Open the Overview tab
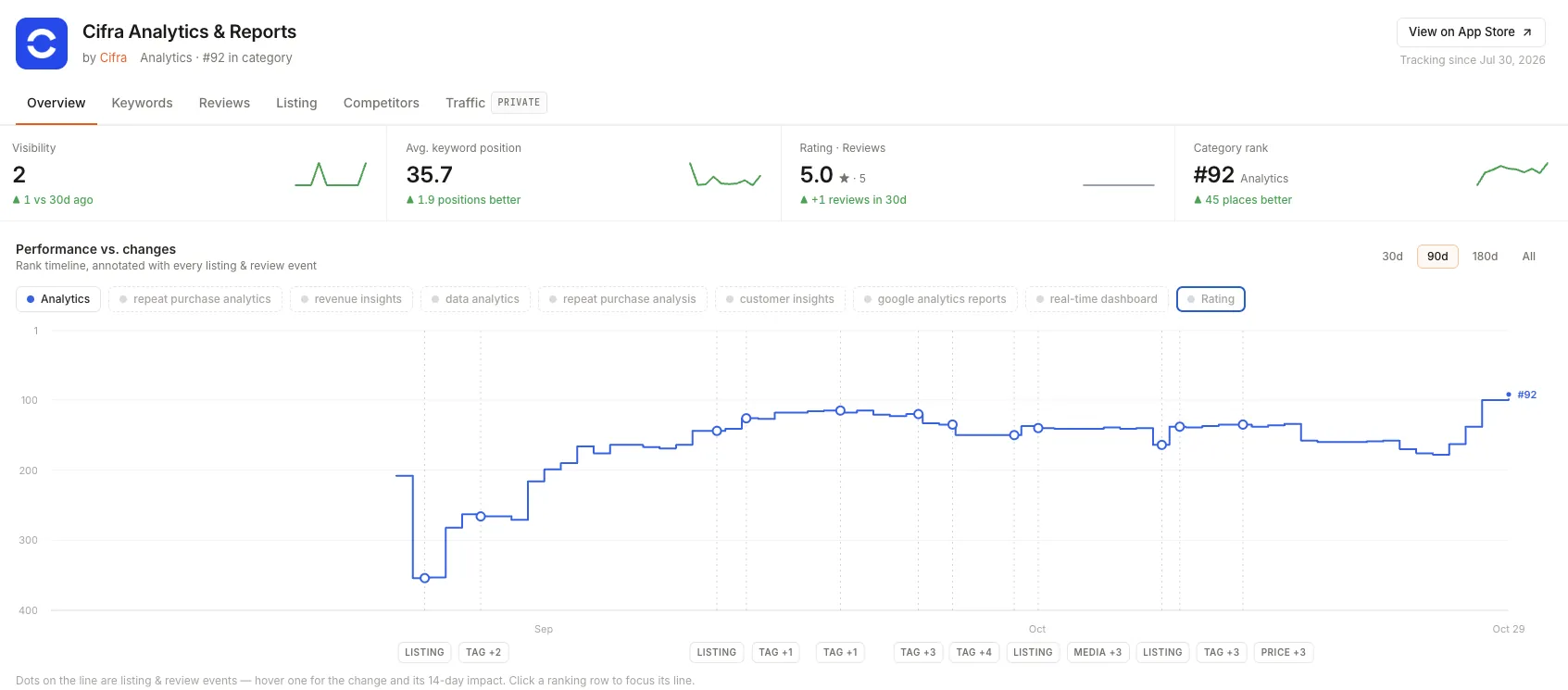The width and height of the screenshot is (1568, 690). 56,103
